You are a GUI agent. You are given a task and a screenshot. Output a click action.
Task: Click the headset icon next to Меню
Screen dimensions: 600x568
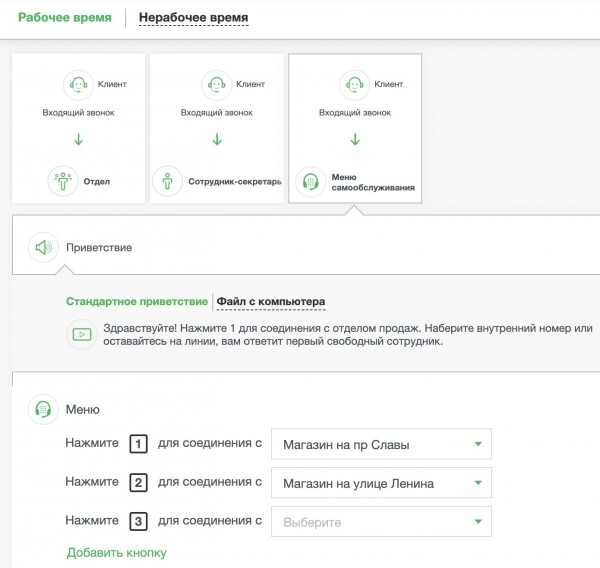(43, 409)
